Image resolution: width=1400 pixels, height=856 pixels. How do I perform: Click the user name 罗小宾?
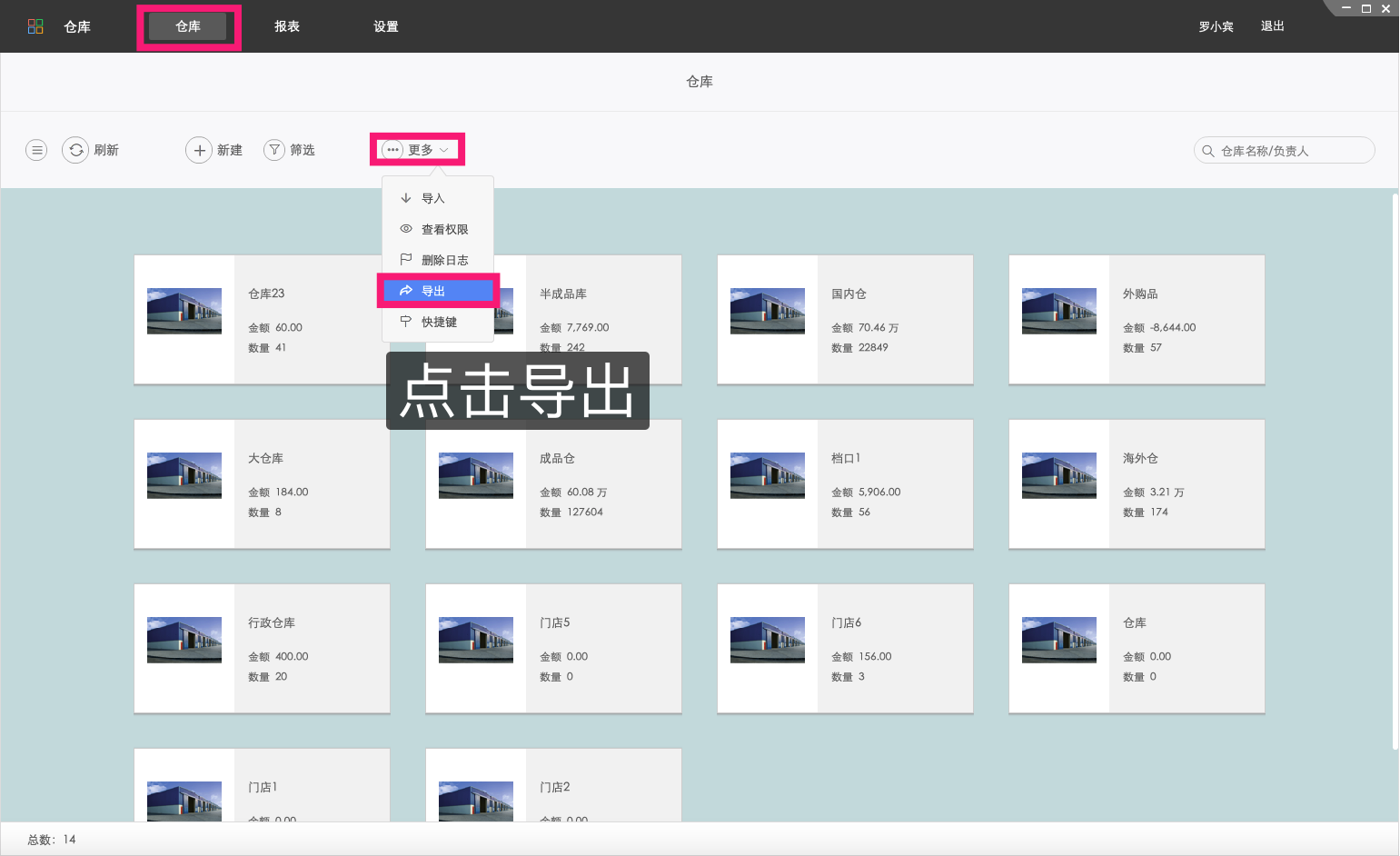[1216, 26]
